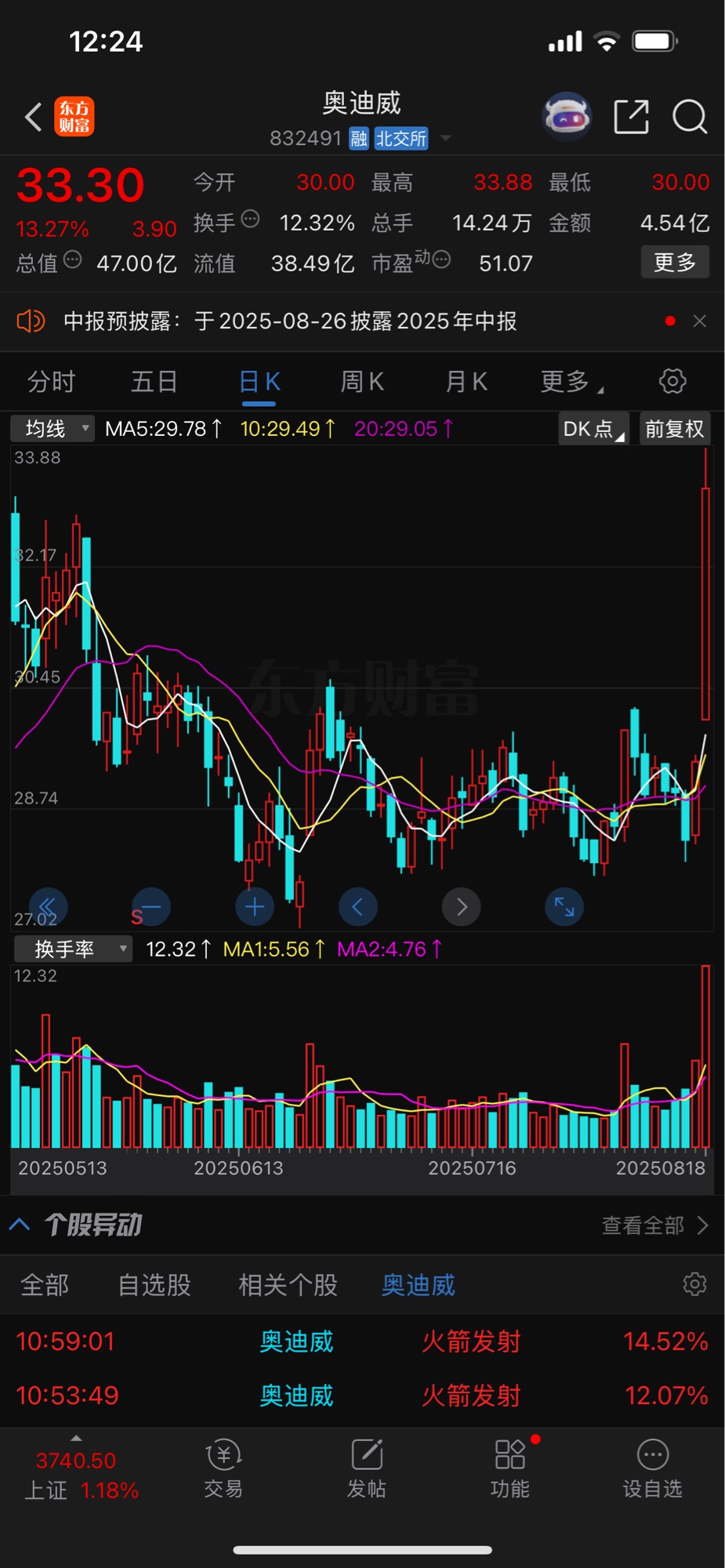Select the 自选股 filter
Screen dimensions: 725x1568
tap(154, 1285)
